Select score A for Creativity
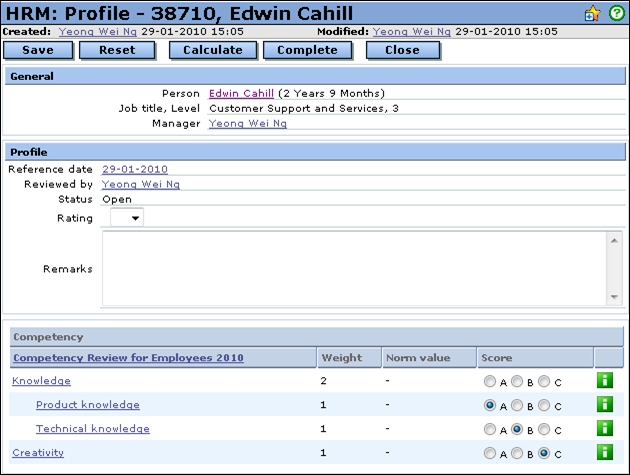This screenshot has width=630, height=475. pos(489,454)
